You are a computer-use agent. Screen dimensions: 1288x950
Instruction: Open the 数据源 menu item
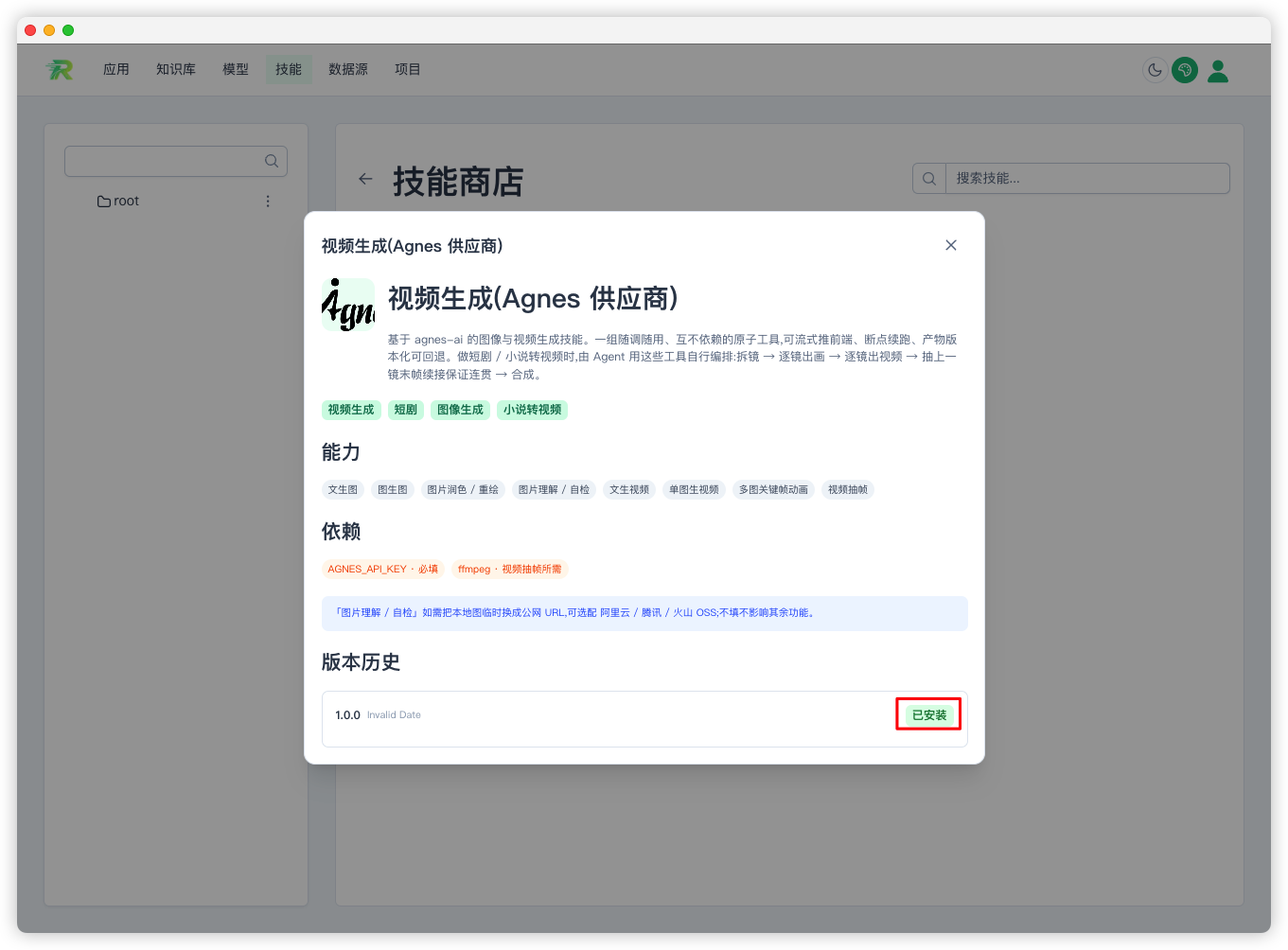pyautogui.click(x=348, y=69)
